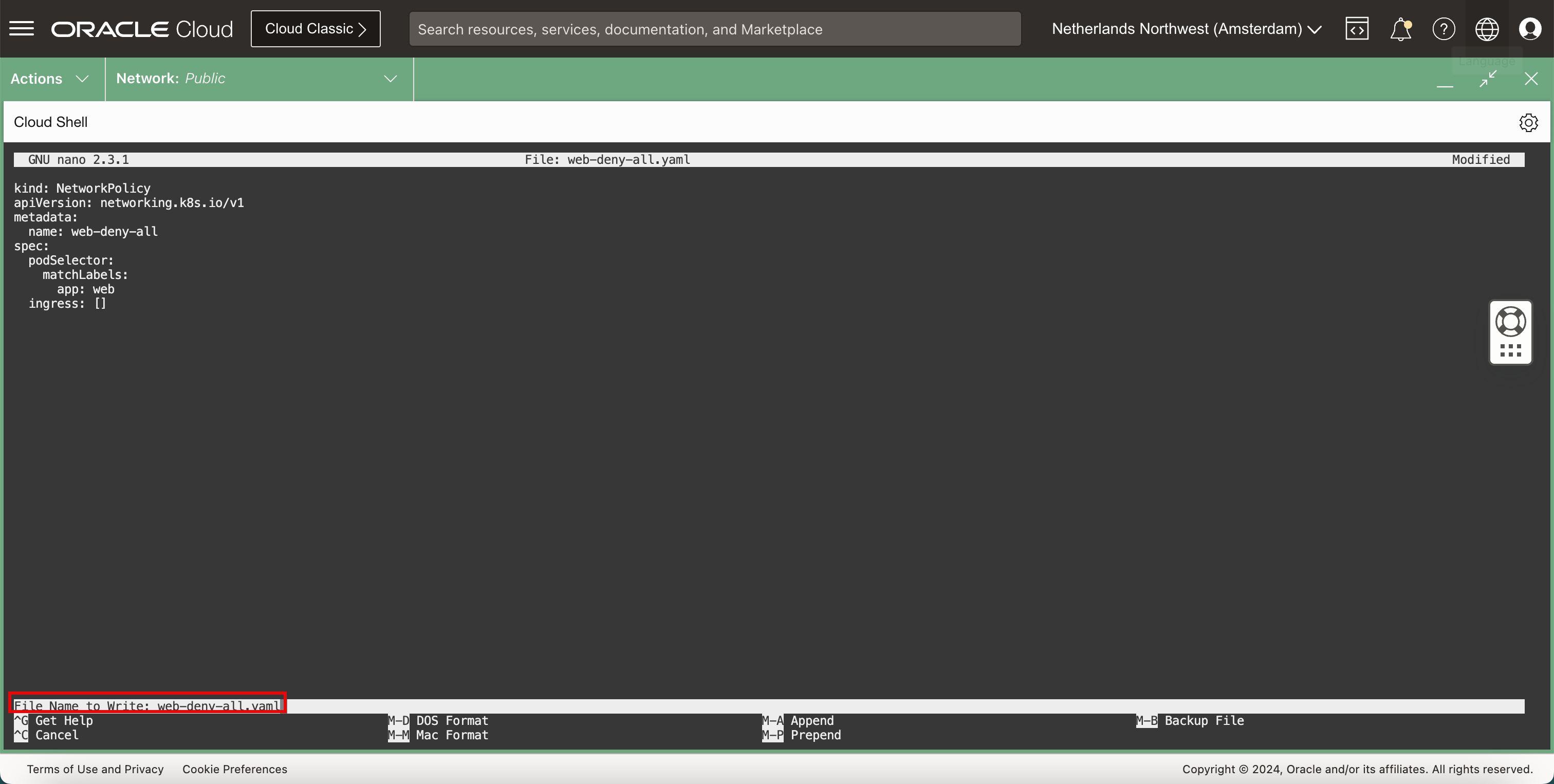Open the Language globe menu
Image resolution: width=1554 pixels, height=784 pixels.
click(1487, 29)
